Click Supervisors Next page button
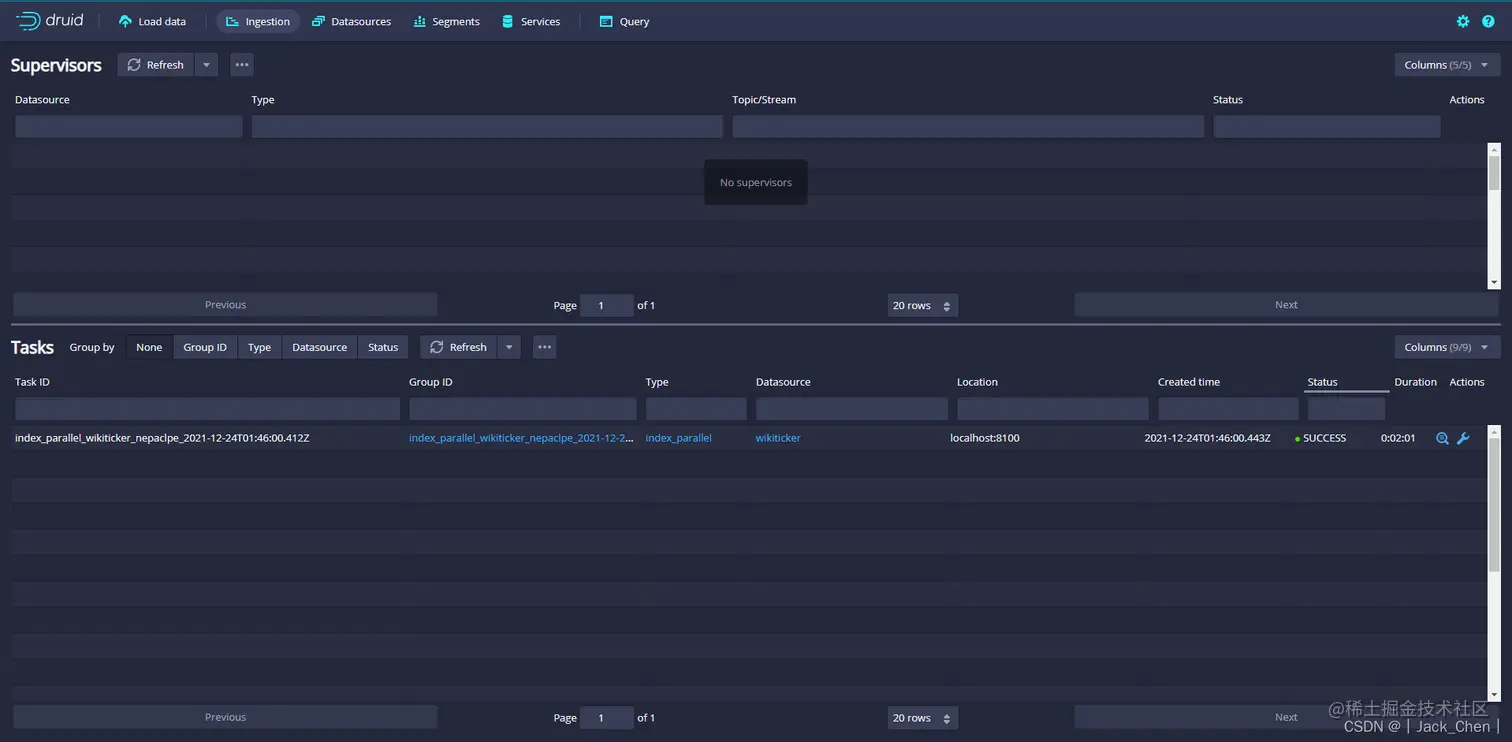1512x742 pixels. tap(1286, 305)
